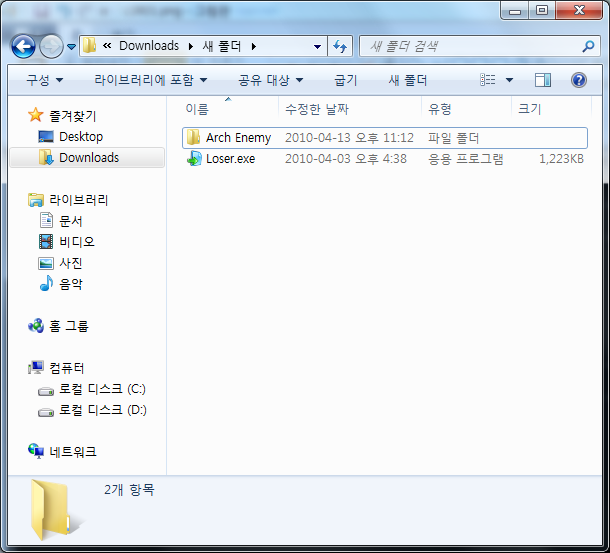
Task: Change view with the view layout icon
Action: point(488,80)
